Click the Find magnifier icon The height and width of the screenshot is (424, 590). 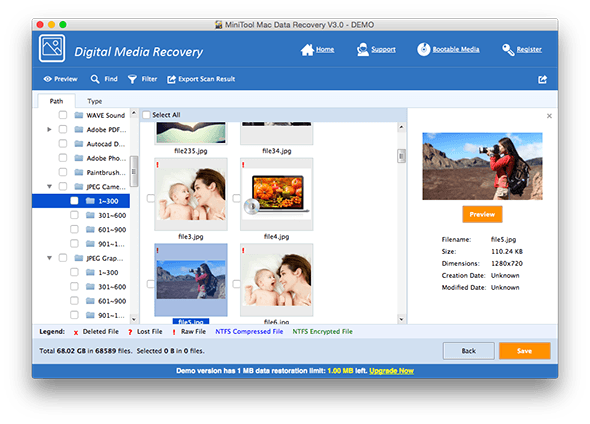(x=95, y=79)
